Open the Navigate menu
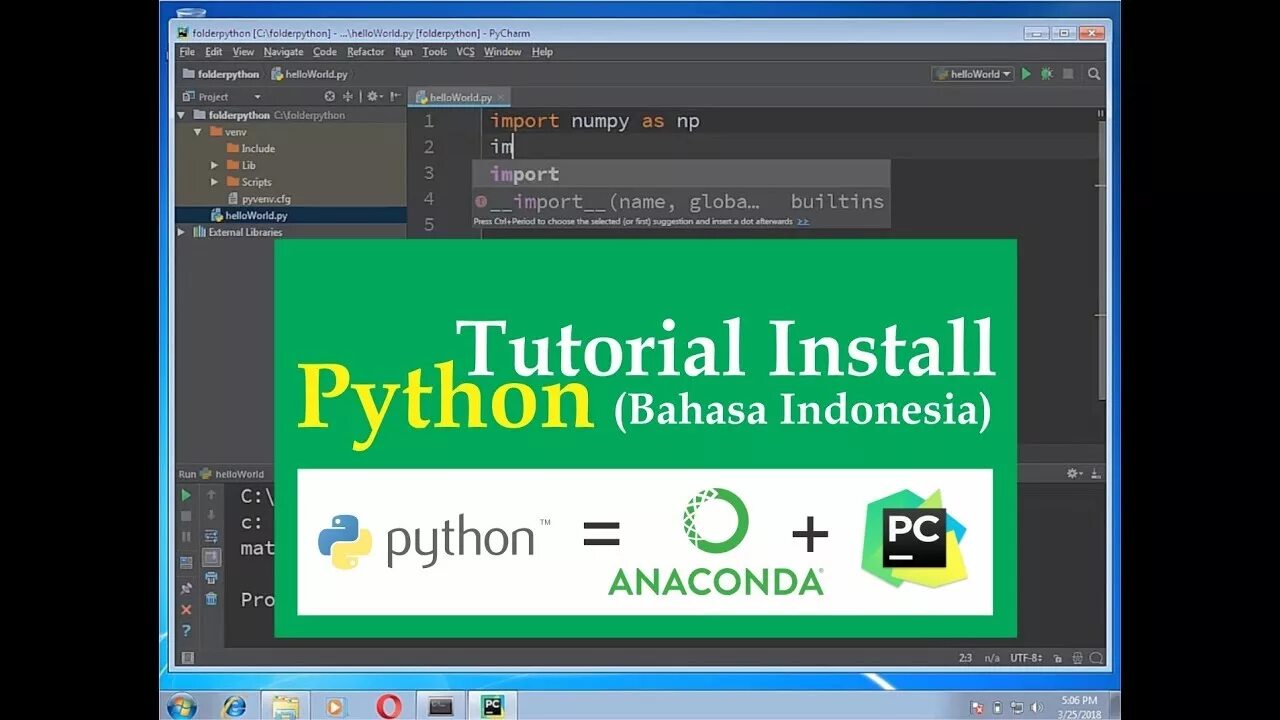The height and width of the screenshot is (720, 1280). click(283, 52)
